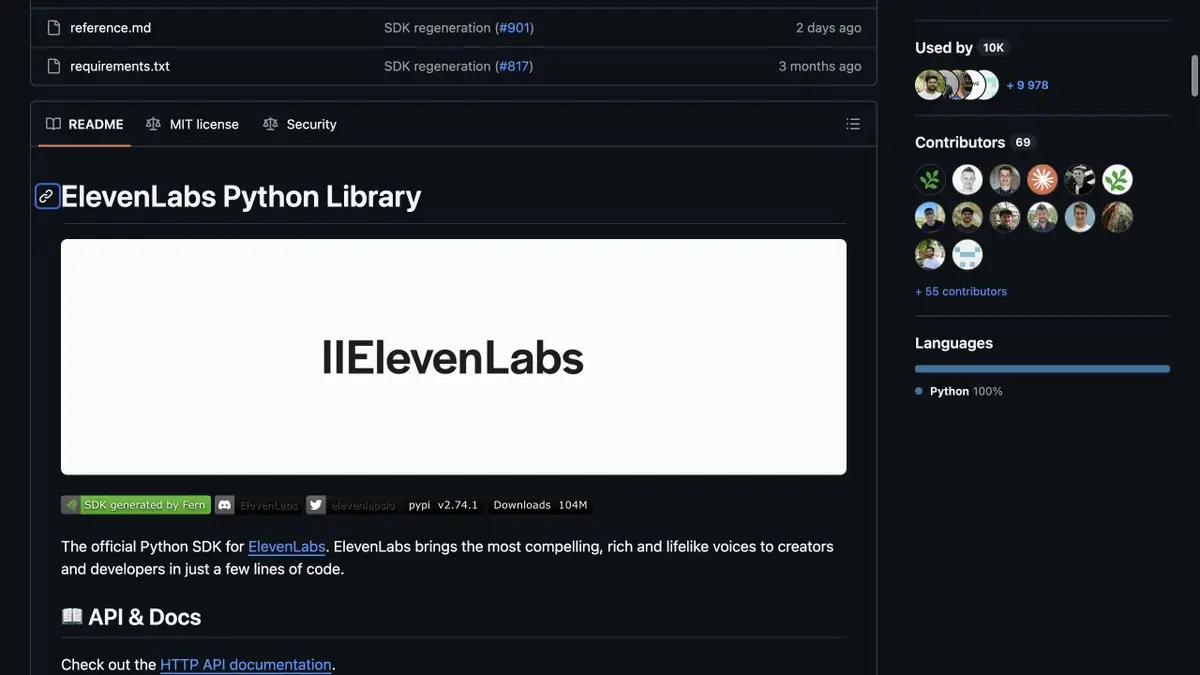Image resolution: width=1200 pixels, height=675 pixels.
Task: Click the file icon beside requirements.txt
Action: (x=54, y=66)
